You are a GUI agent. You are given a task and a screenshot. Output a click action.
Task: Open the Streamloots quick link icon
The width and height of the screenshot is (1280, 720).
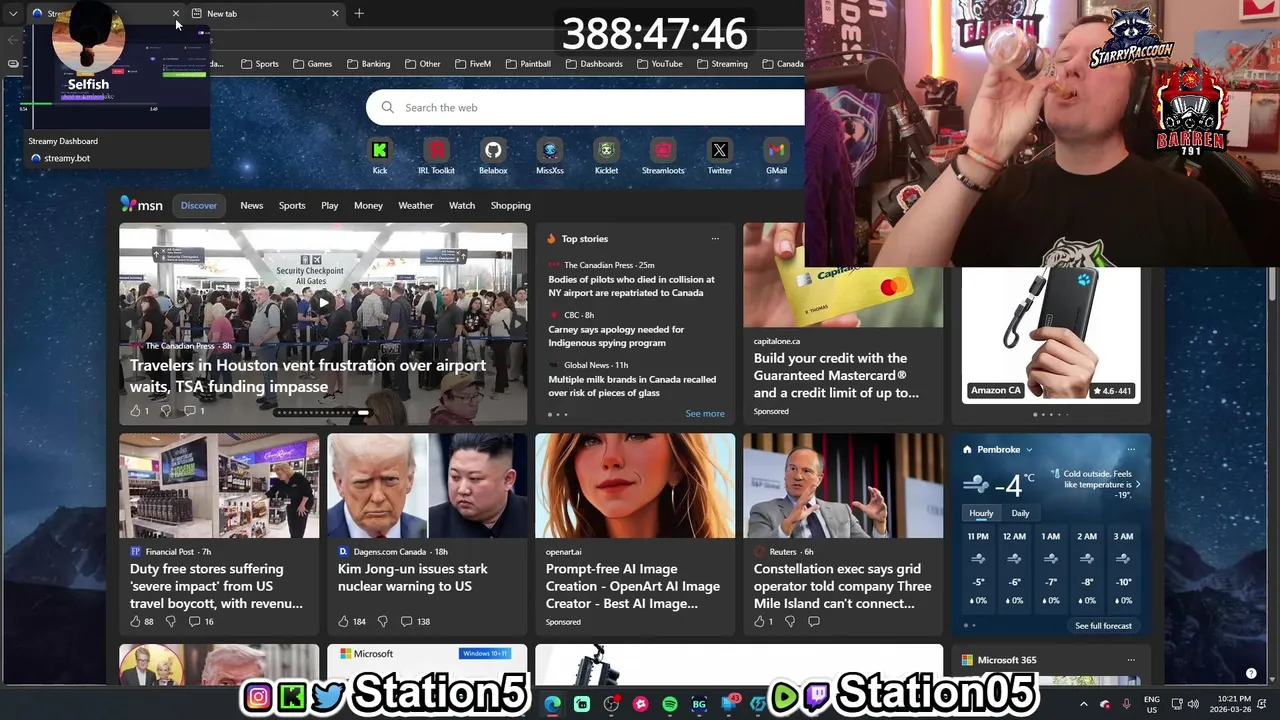click(x=663, y=150)
